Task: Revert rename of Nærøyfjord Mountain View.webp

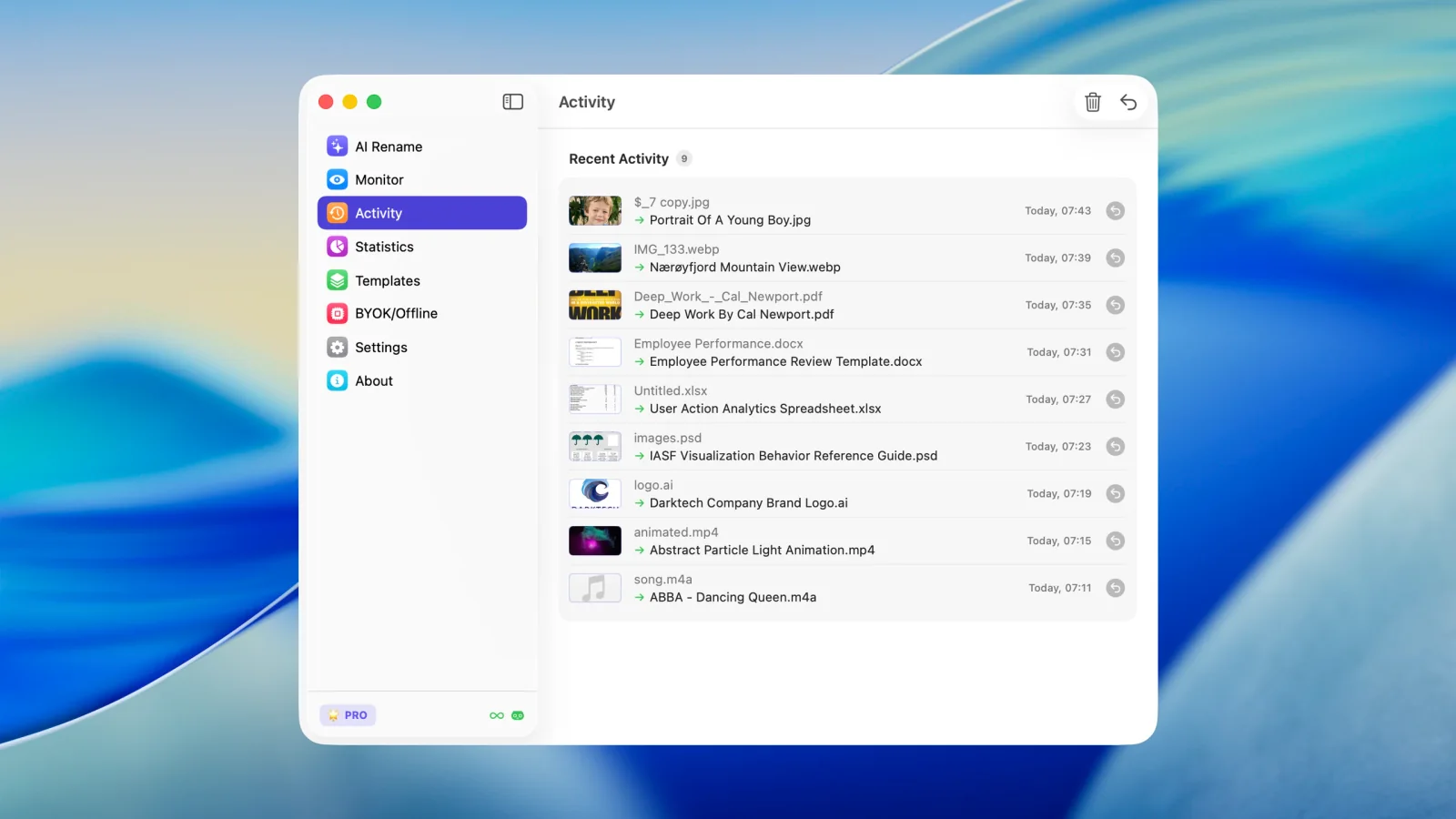Action: (1115, 258)
